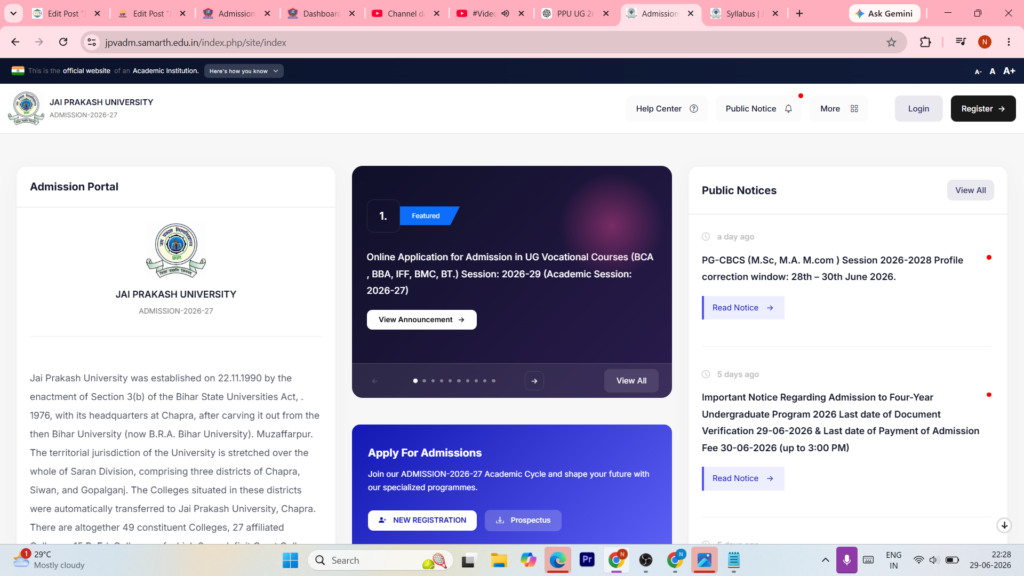Open the Help Center

point(667,108)
